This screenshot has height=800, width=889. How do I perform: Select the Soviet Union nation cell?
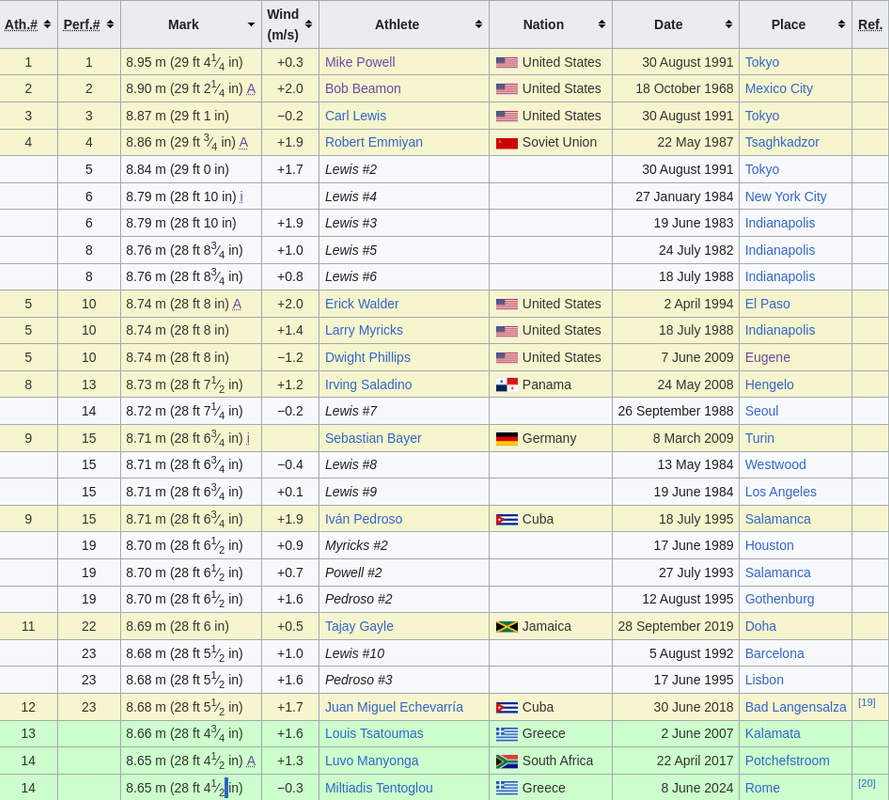pyautogui.click(x=551, y=142)
